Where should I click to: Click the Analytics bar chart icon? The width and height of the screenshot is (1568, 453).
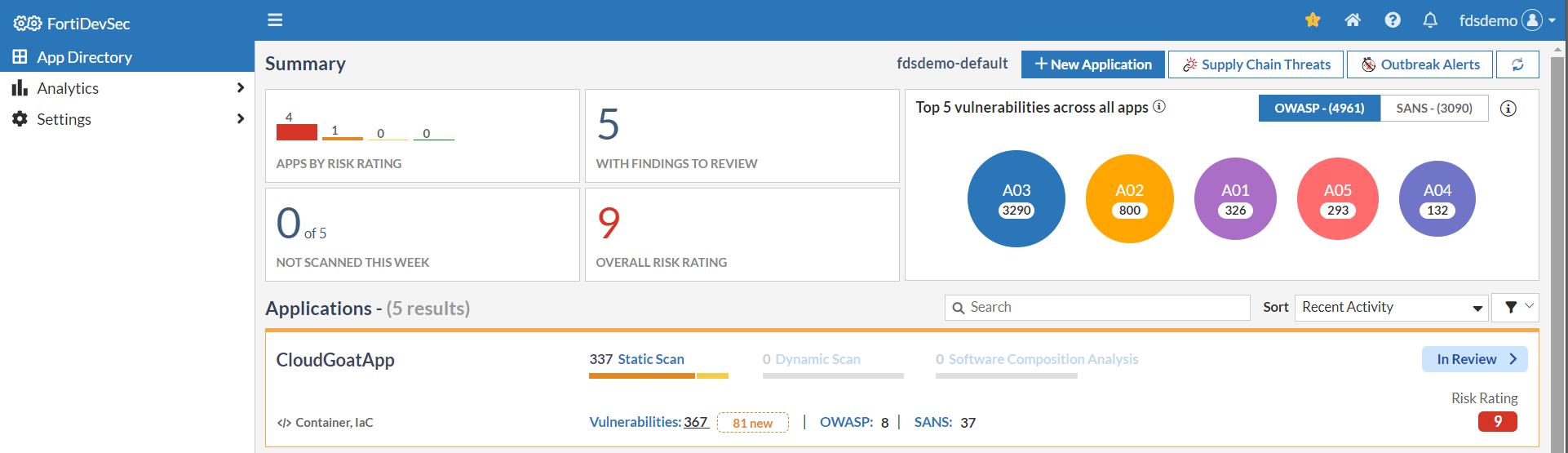pyautogui.click(x=20, y=87)
